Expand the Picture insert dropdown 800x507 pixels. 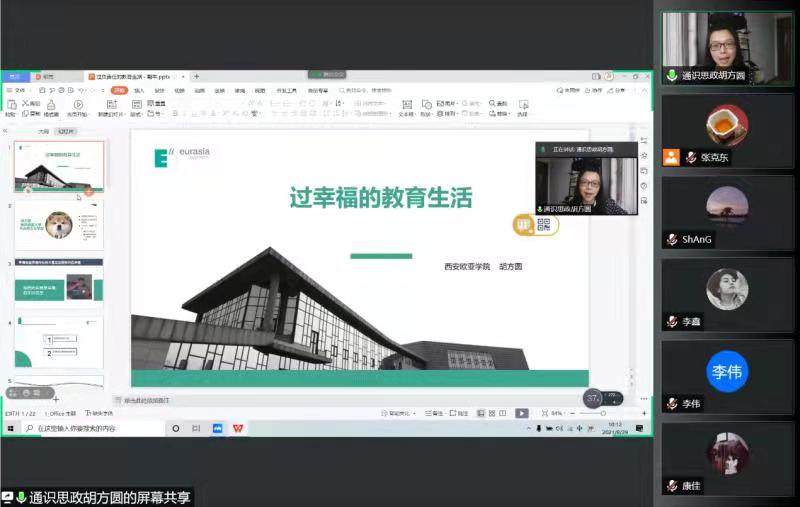point(446,102)
